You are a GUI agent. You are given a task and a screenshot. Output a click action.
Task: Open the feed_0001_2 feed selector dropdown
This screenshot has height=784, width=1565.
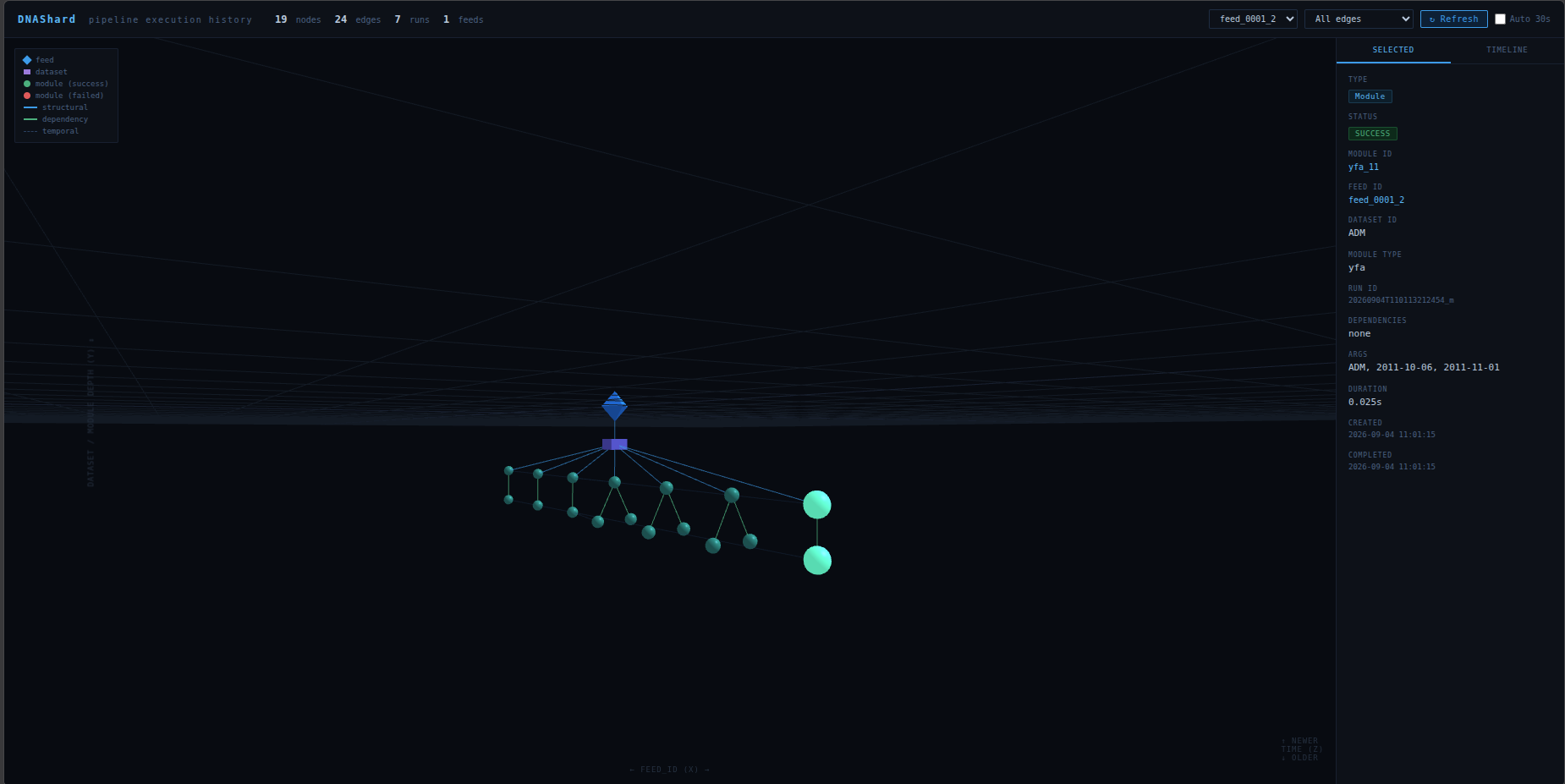tap(1253, 19)
